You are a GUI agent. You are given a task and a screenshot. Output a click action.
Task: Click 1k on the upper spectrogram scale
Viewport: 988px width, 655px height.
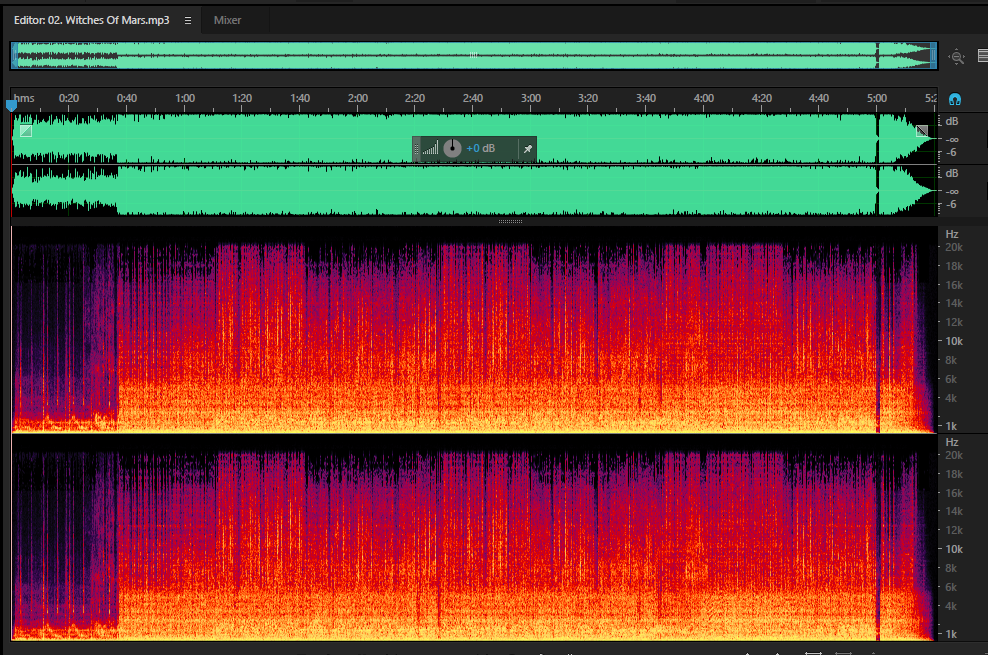(951, 426)
